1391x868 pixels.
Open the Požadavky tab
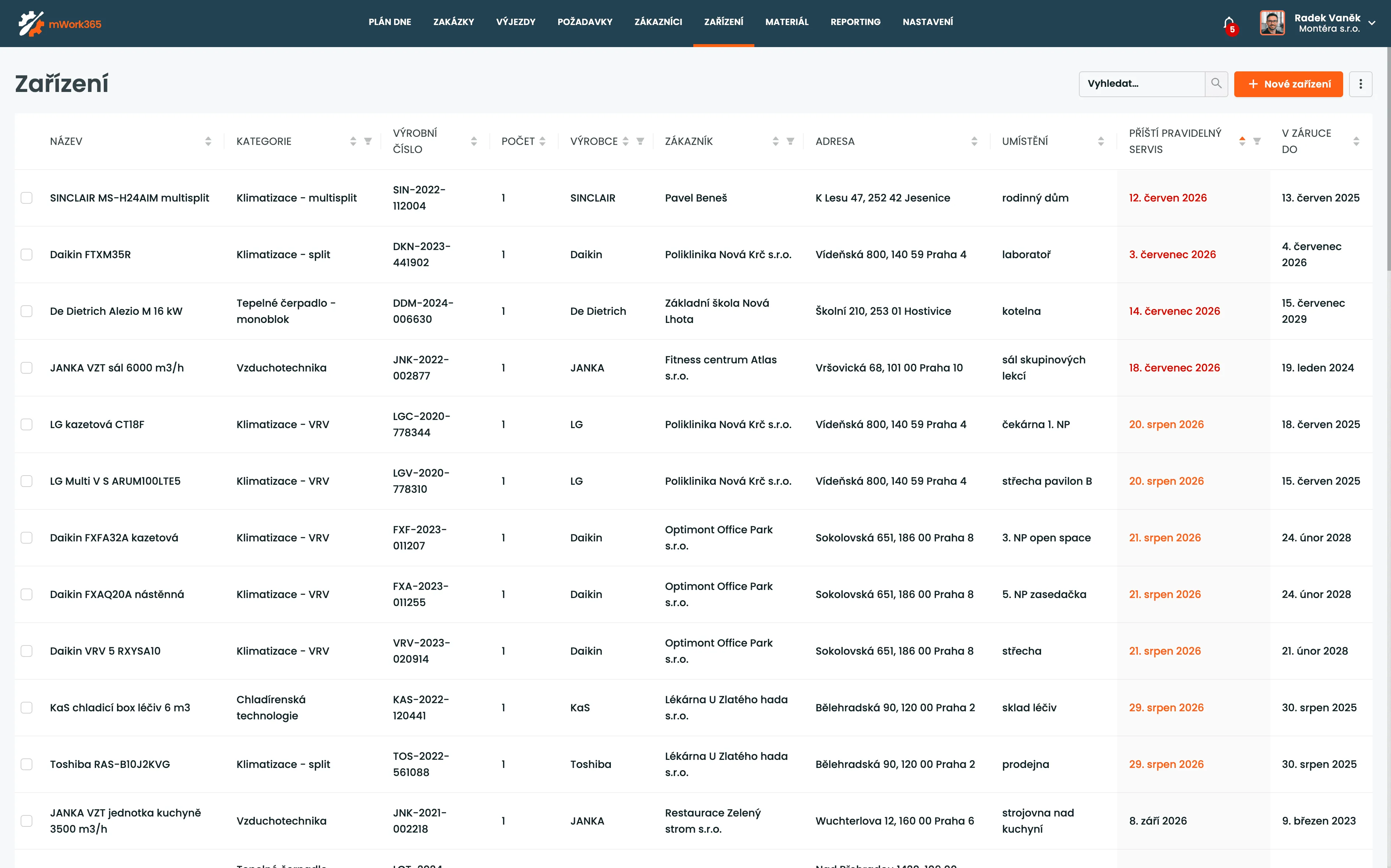coord(585,22)
